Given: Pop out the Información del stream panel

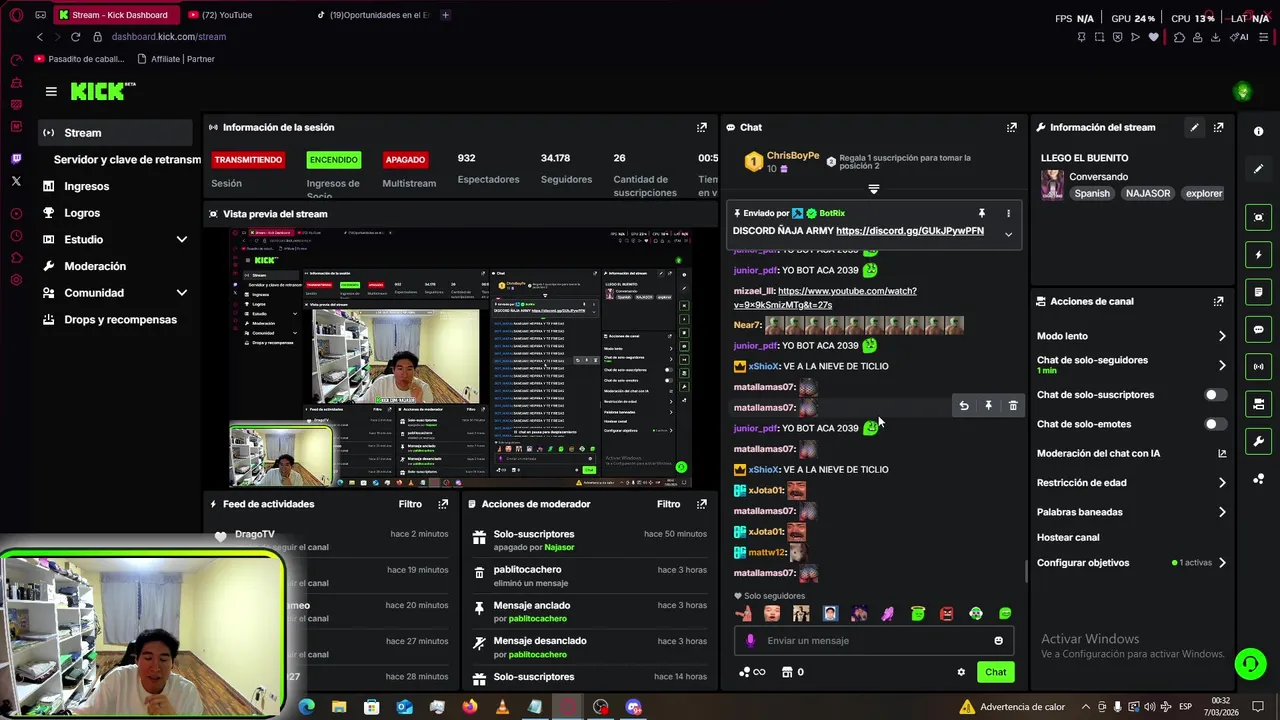Looking at the screenshot, I should coord(1218,127).
